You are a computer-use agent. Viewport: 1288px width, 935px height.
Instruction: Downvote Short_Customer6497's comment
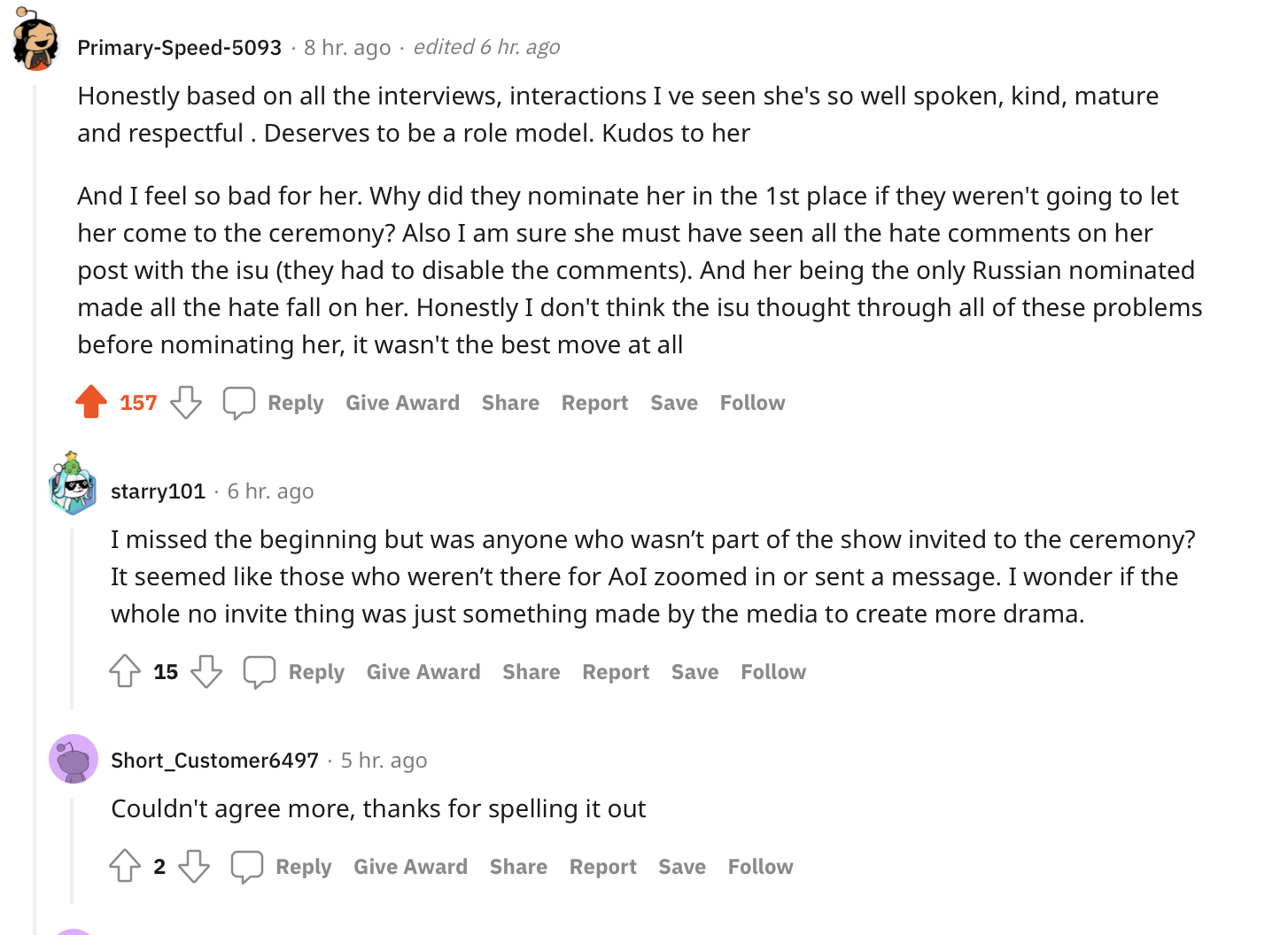tap(194, 866)
